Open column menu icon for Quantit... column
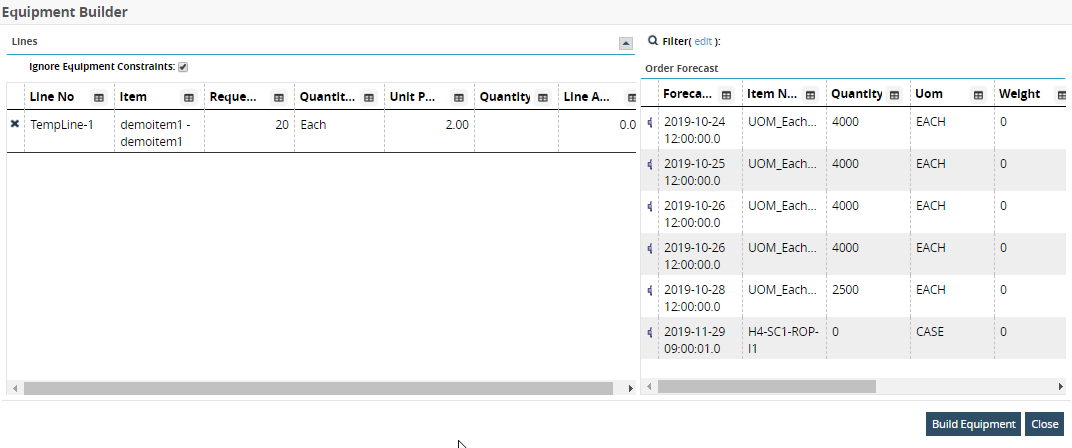1072x448 pixels. [368, 98]
